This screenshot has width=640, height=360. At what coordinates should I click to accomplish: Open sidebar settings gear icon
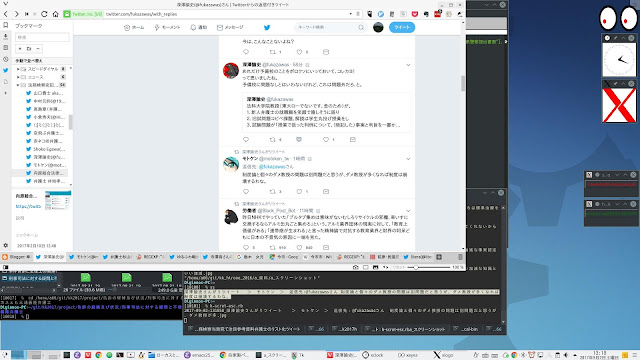[6, 245]
